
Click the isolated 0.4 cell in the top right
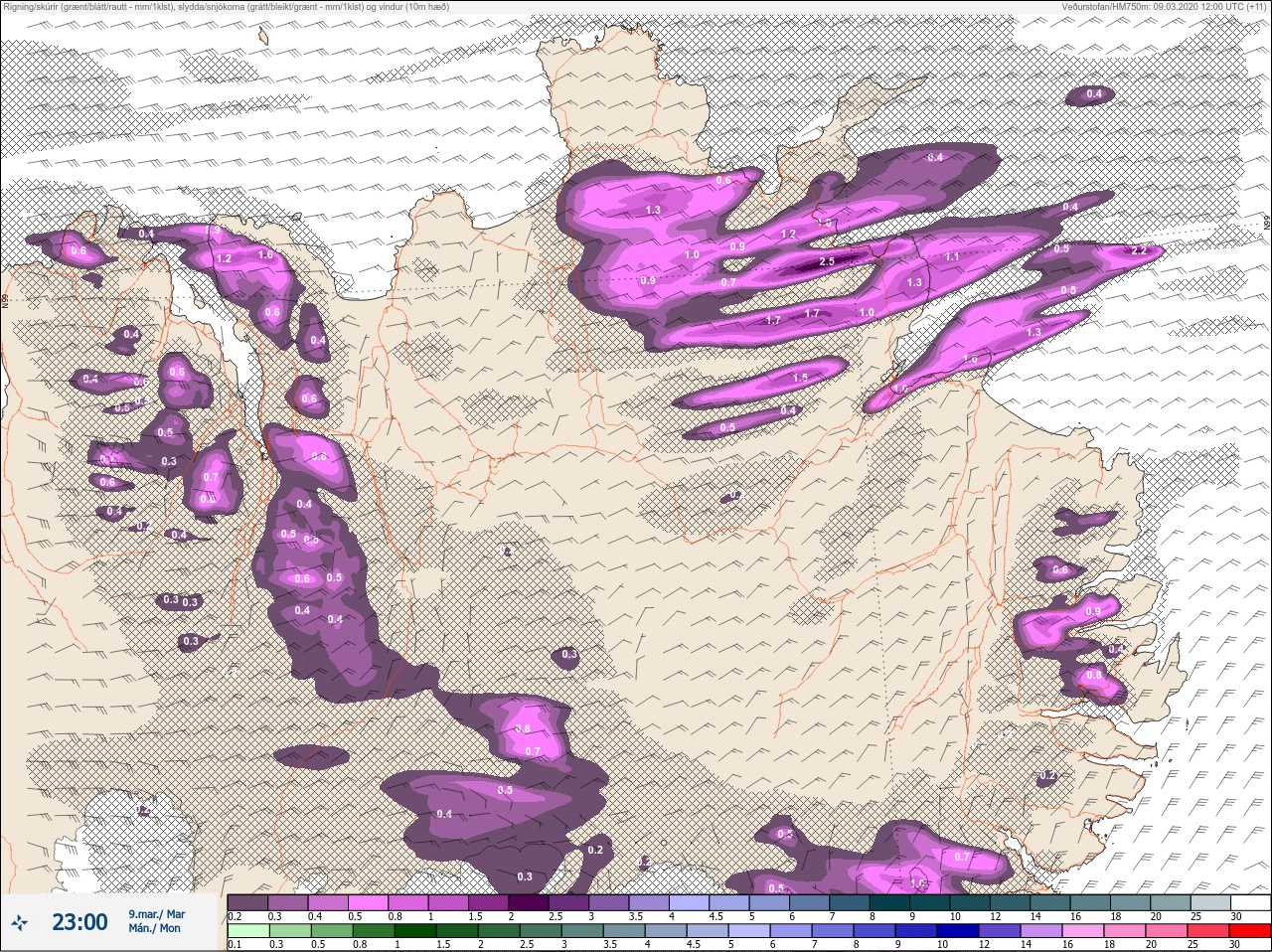(x=1094, y=94)
